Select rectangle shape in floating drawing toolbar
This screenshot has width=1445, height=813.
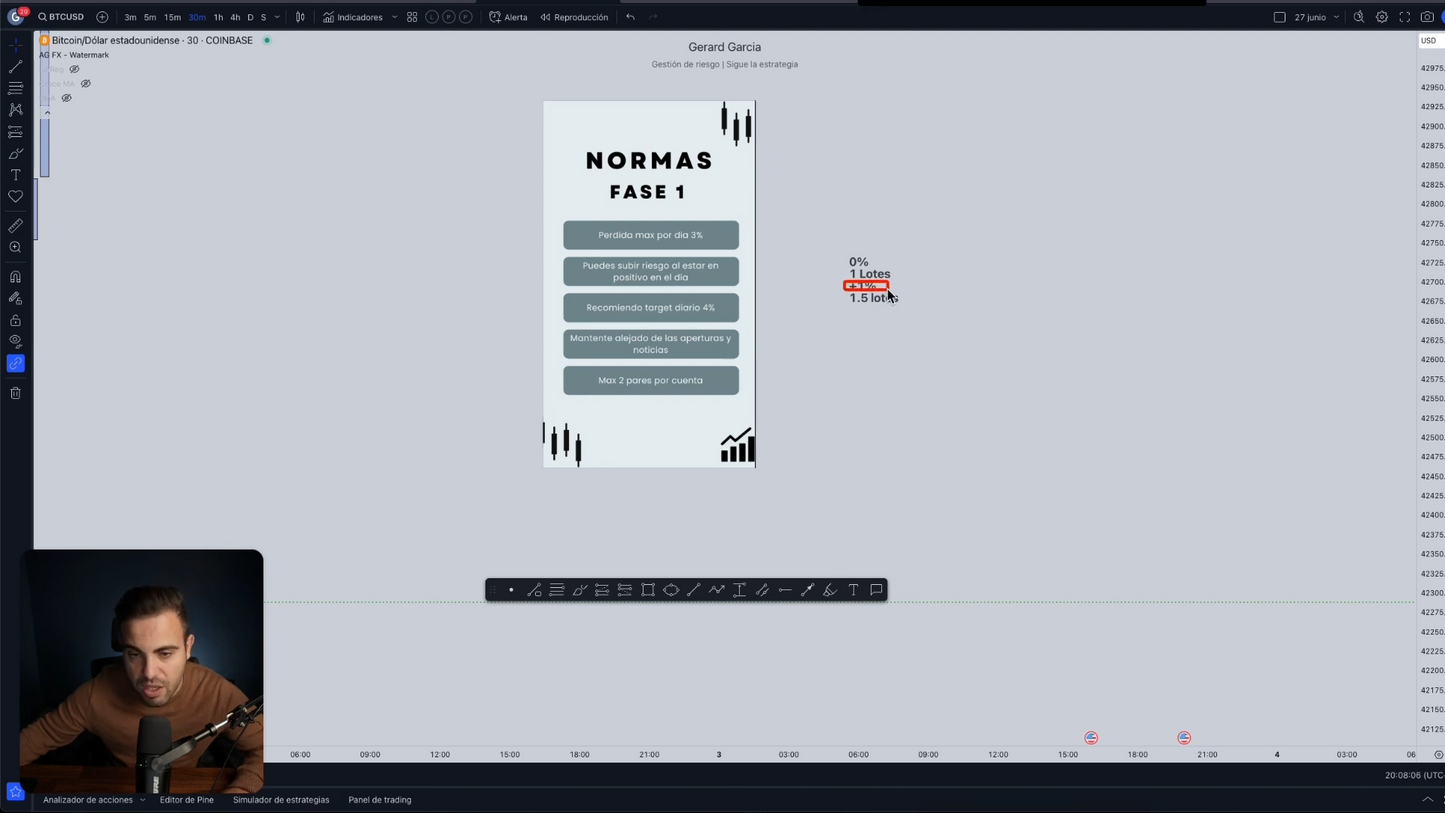(648, 590)
